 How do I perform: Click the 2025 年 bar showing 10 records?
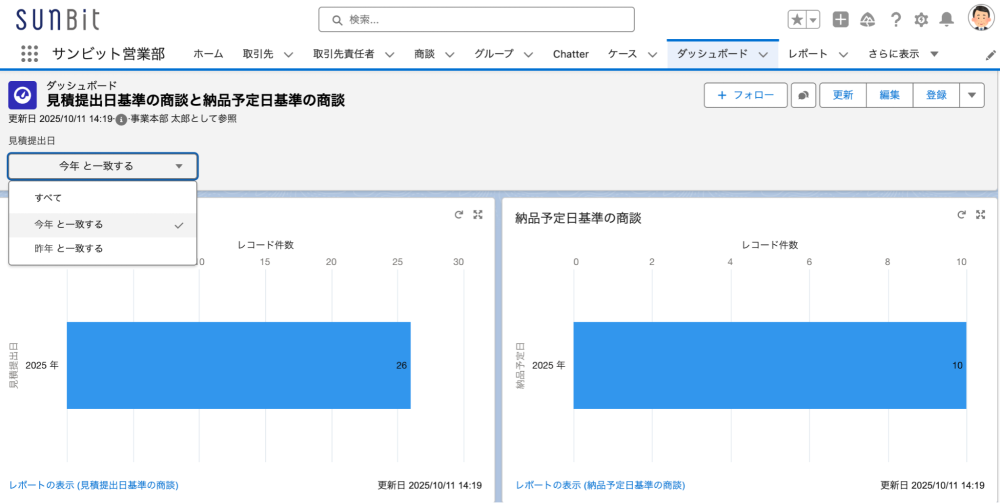[x=769, y=365]
